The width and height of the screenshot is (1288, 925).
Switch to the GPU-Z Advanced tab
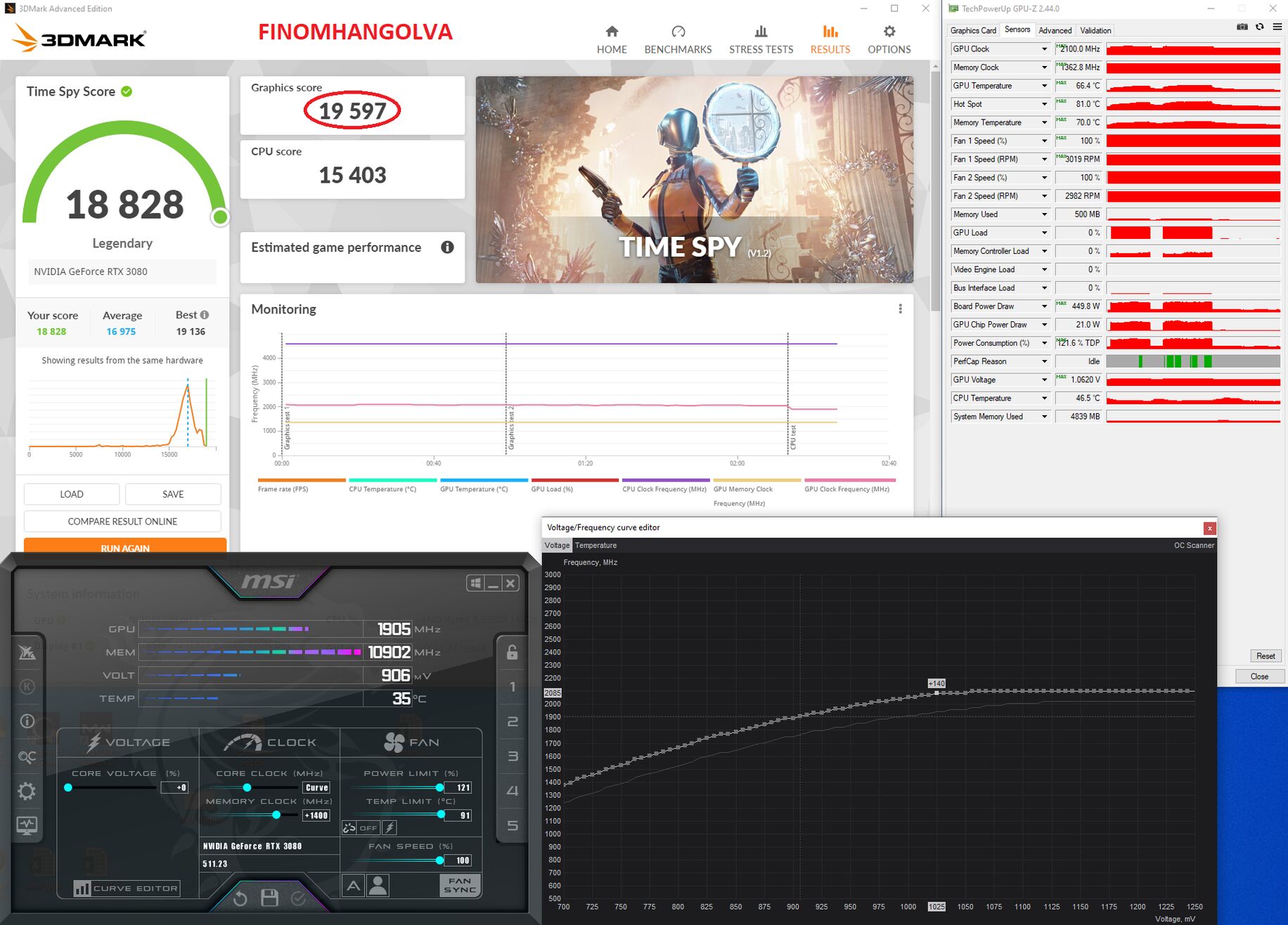pos(1055,30)
